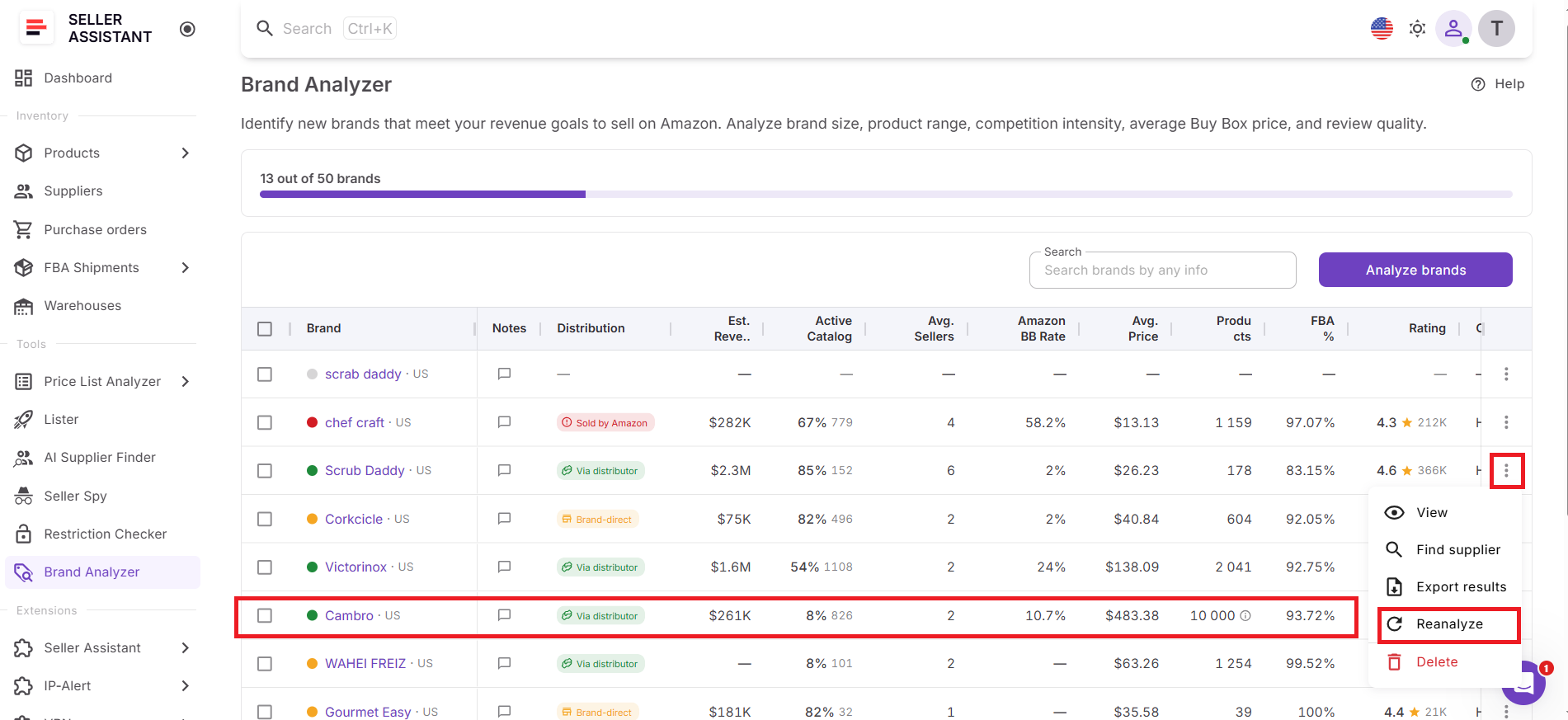
Task: Open notes icon for chef craft
Action: (x=505, y=422)
